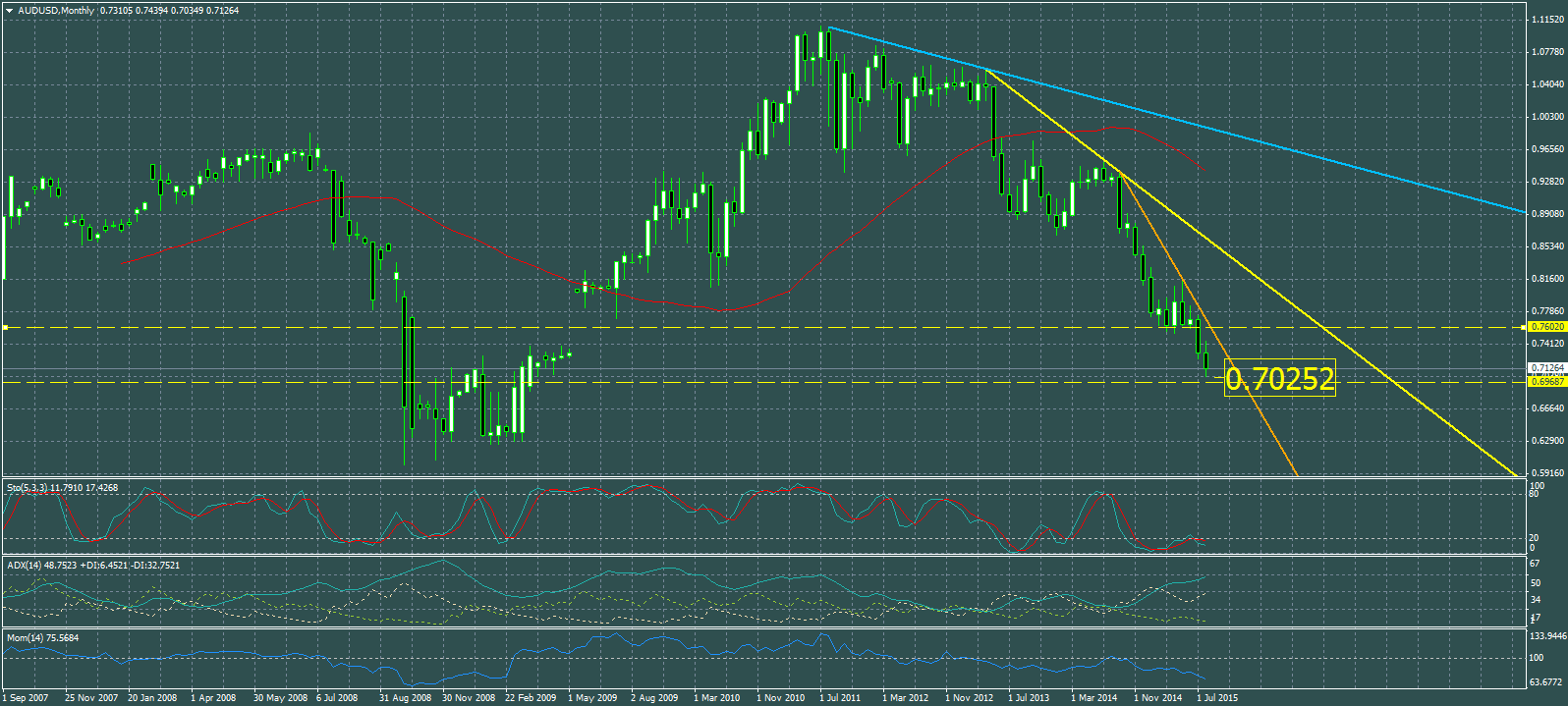Click the white 0.71264 current price tag
This screenshot has width=1568, height=706.
click(x=1546, y=368)
